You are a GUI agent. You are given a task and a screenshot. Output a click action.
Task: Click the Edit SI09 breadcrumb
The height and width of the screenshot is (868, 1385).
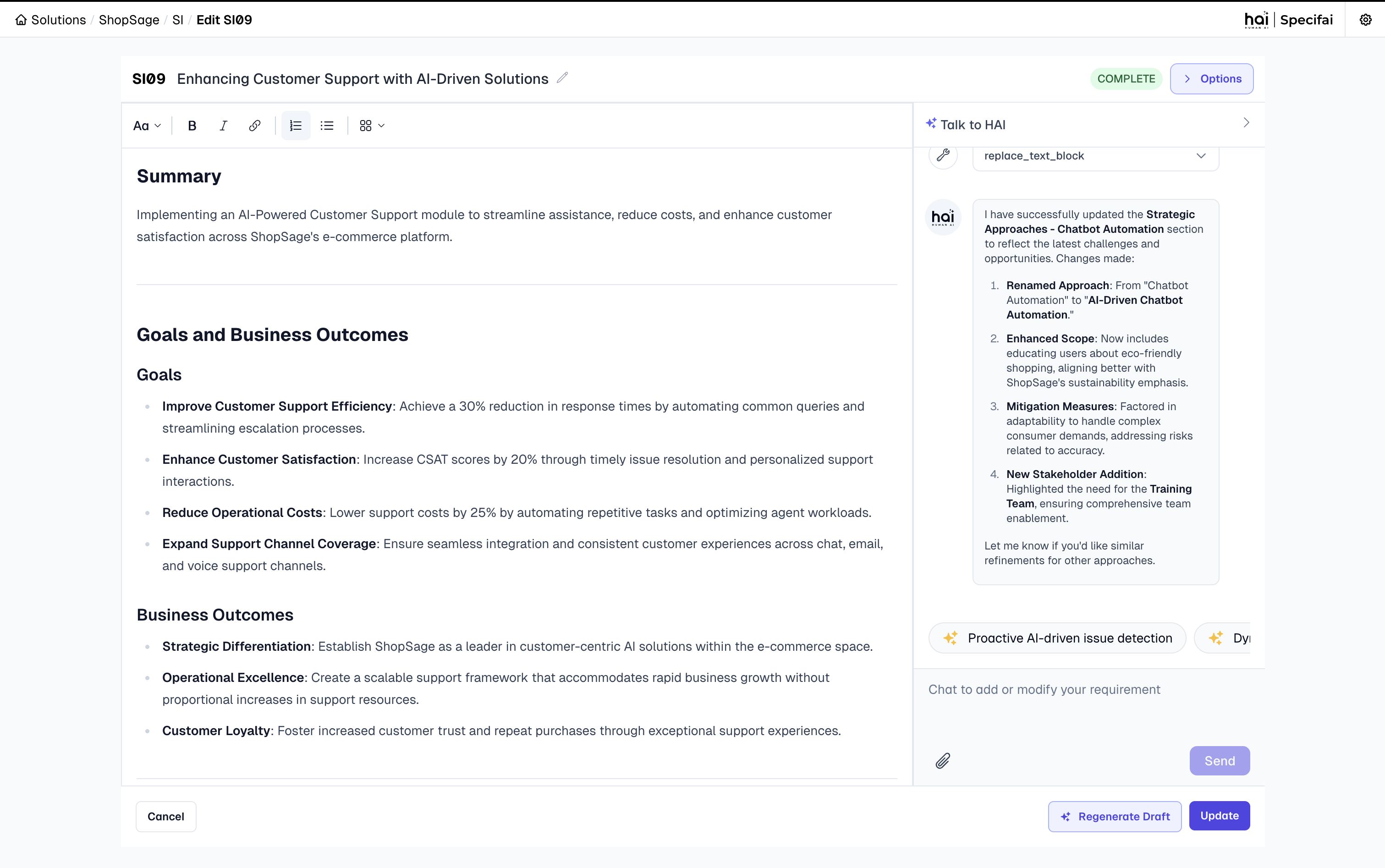click(225, 20)
